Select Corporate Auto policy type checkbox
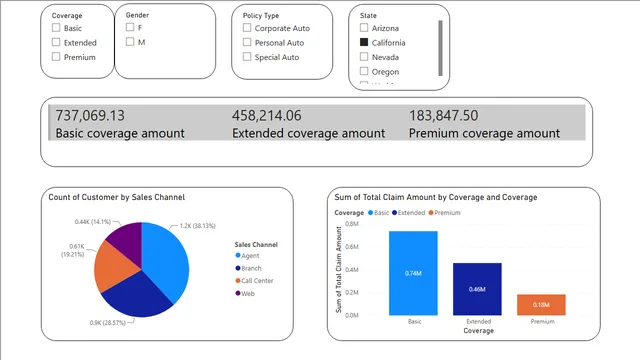 click(x=247, y=28)
